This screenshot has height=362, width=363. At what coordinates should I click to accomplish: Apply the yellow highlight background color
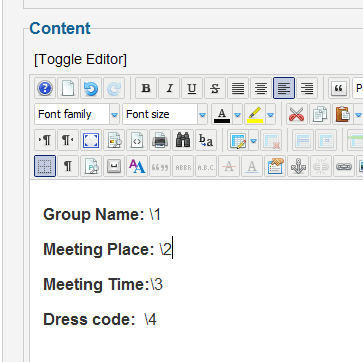[x=255, y=114]
